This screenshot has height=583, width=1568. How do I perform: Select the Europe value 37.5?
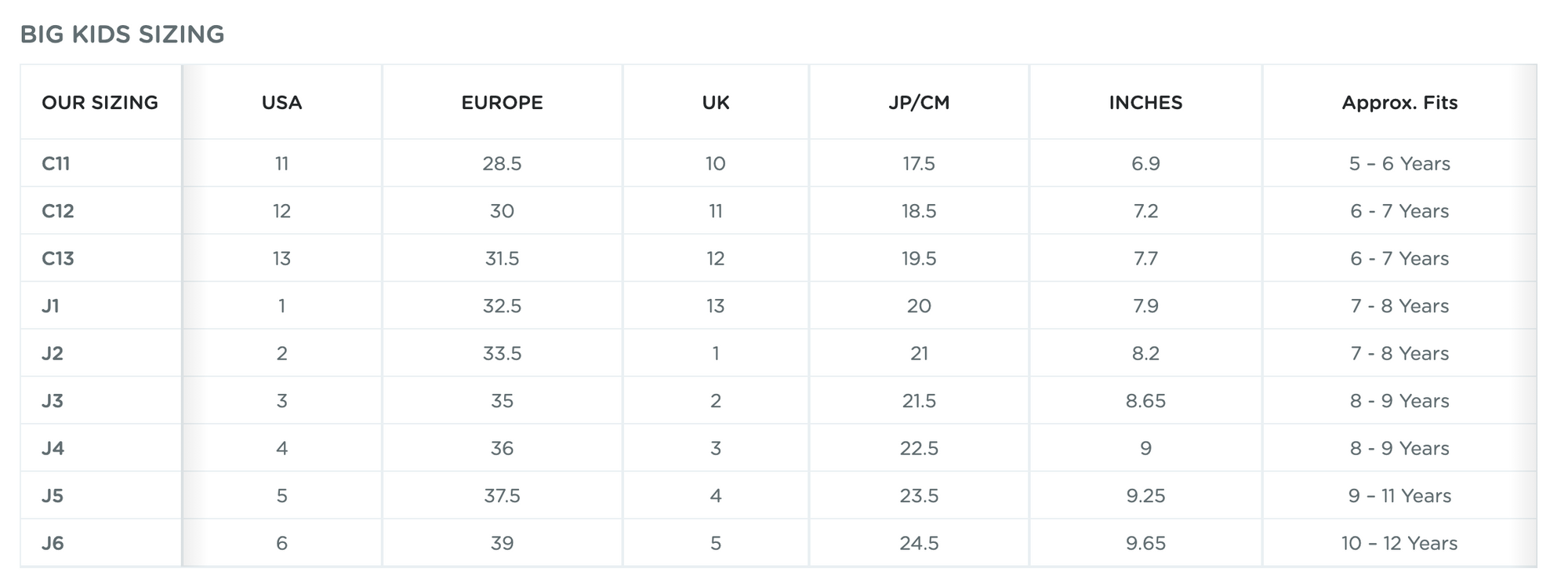[502, 496]
